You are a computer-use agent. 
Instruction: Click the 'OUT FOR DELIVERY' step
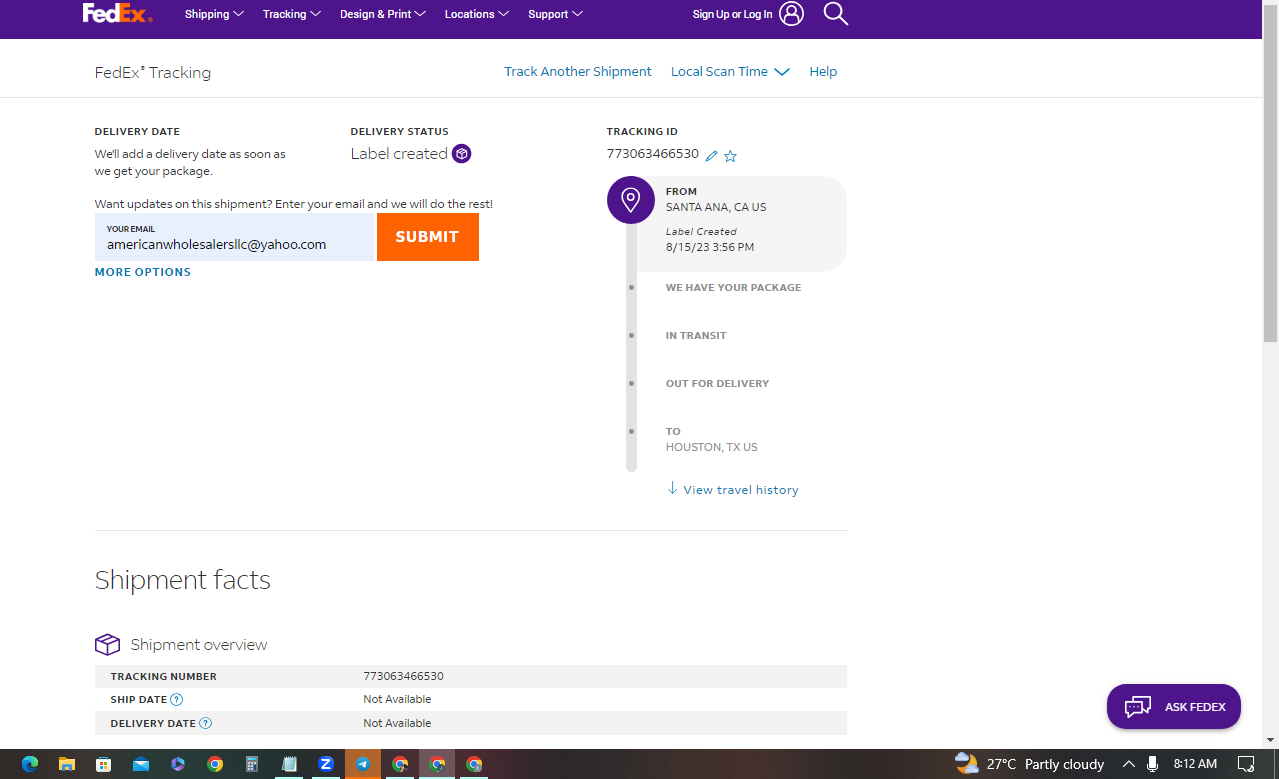click(x=717, y=384)
